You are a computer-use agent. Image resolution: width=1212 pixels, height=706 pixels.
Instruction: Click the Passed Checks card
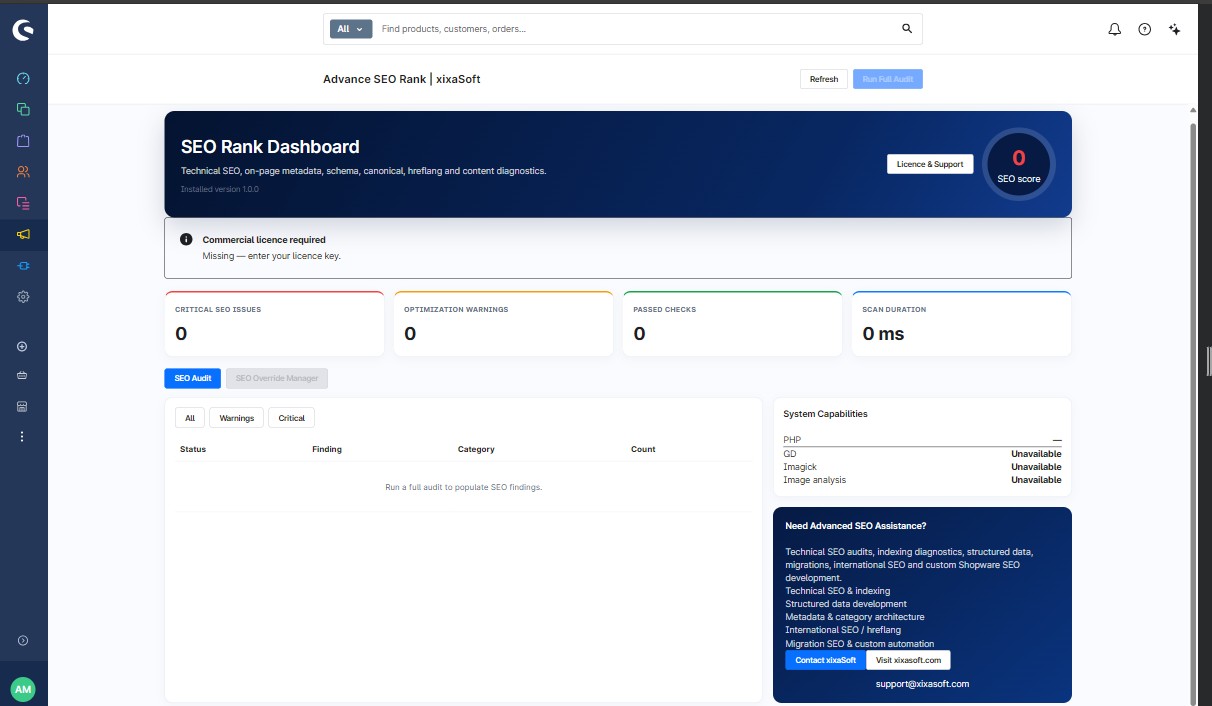point(732,324)
